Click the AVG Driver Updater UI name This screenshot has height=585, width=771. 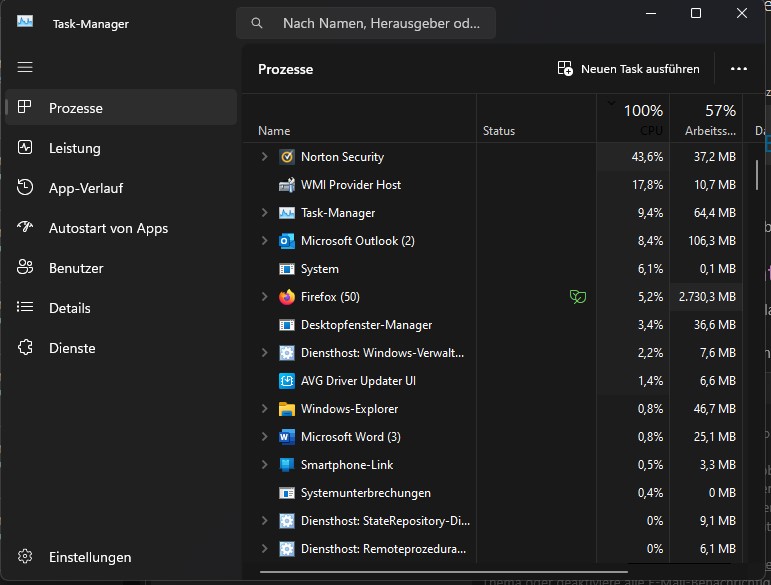pos(358,381)
